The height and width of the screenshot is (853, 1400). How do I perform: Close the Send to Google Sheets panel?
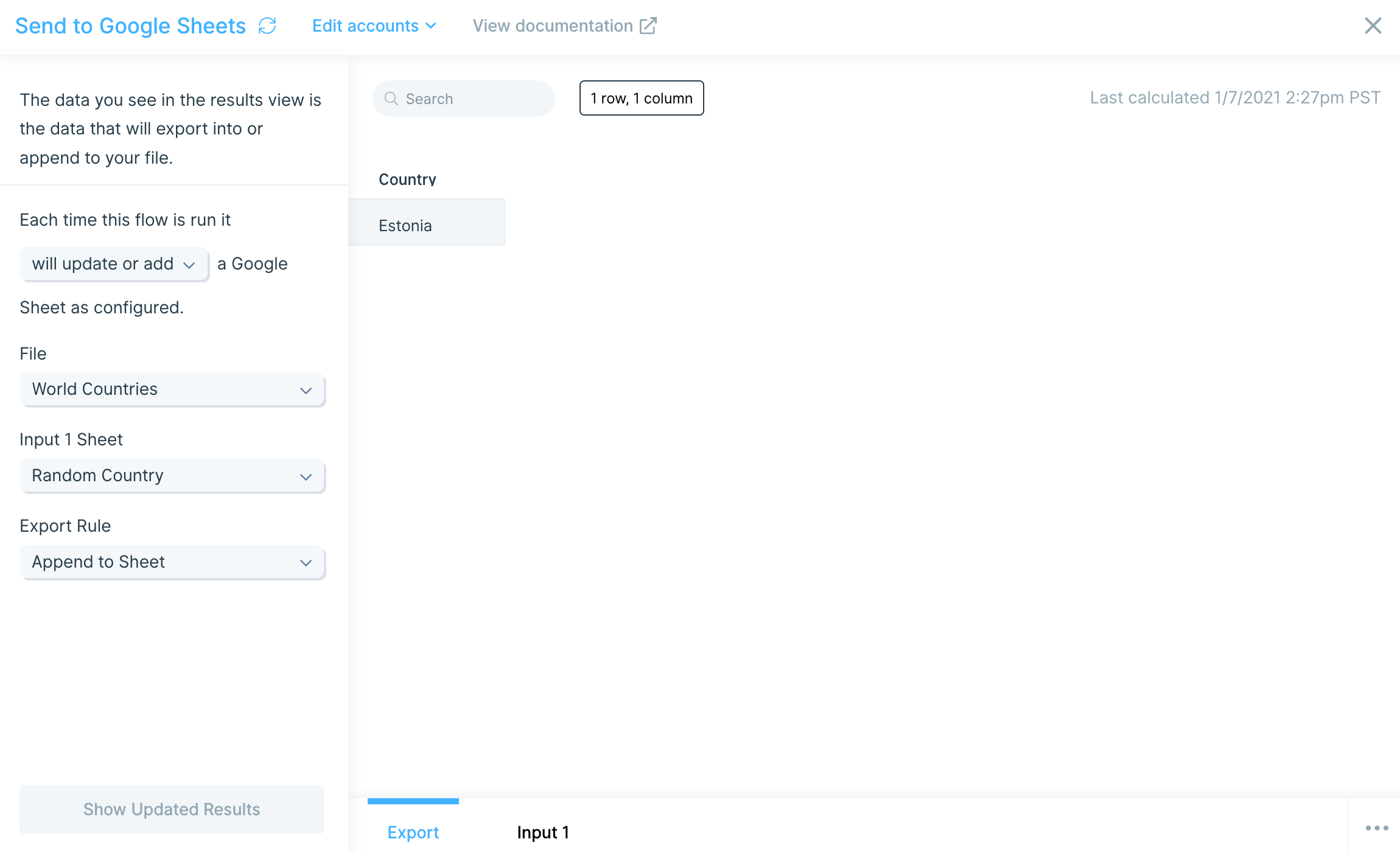coord(1373,26)
